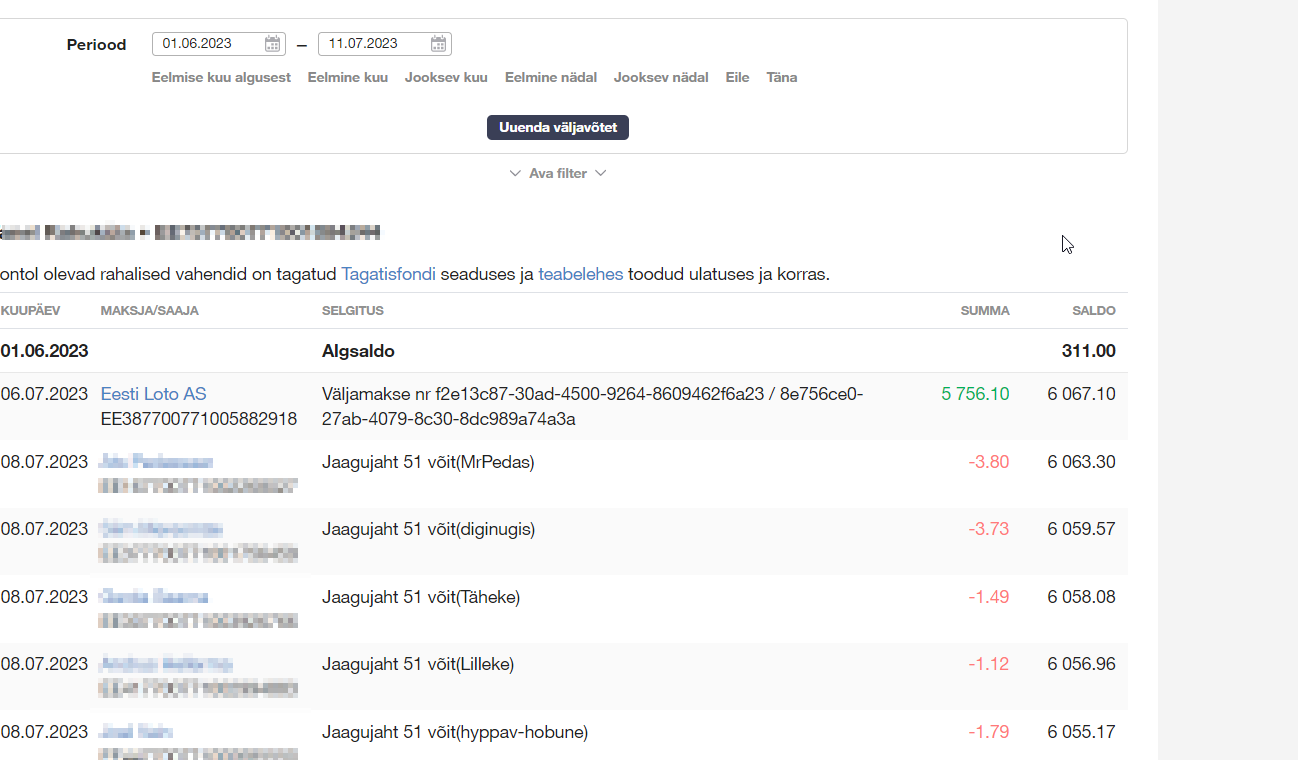Choose the 'Eelmine nädal' period shortcut
The image size is (1298, 760).
coord(551,78)
